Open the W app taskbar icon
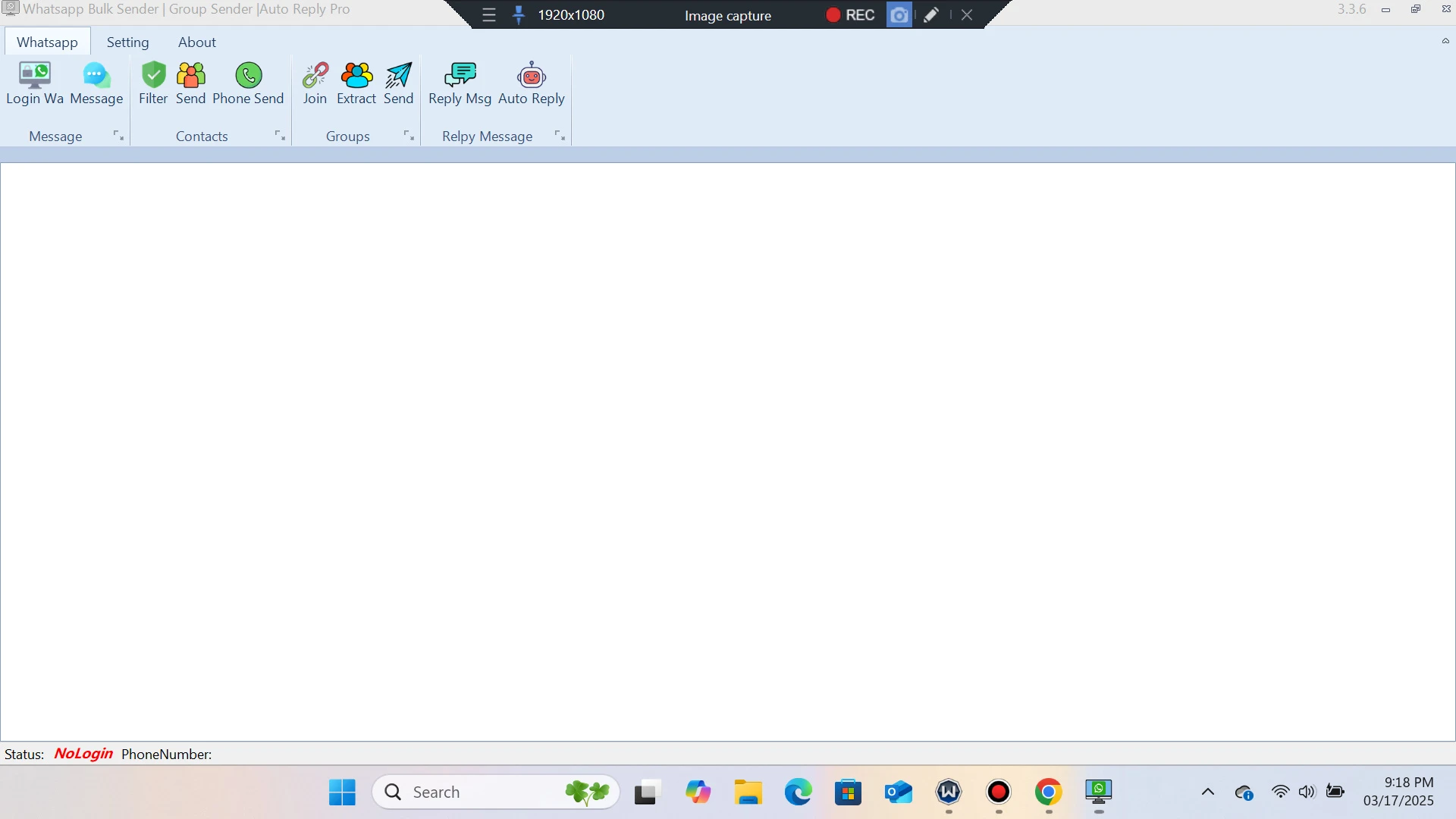Screen dimensions: 1456x819 pos(949,792)
